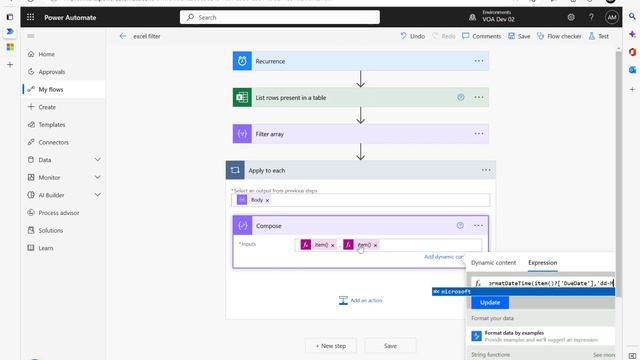Click Undo in the toolbar
This screenshot has width=640, height=360.
[x=413, y=36]
